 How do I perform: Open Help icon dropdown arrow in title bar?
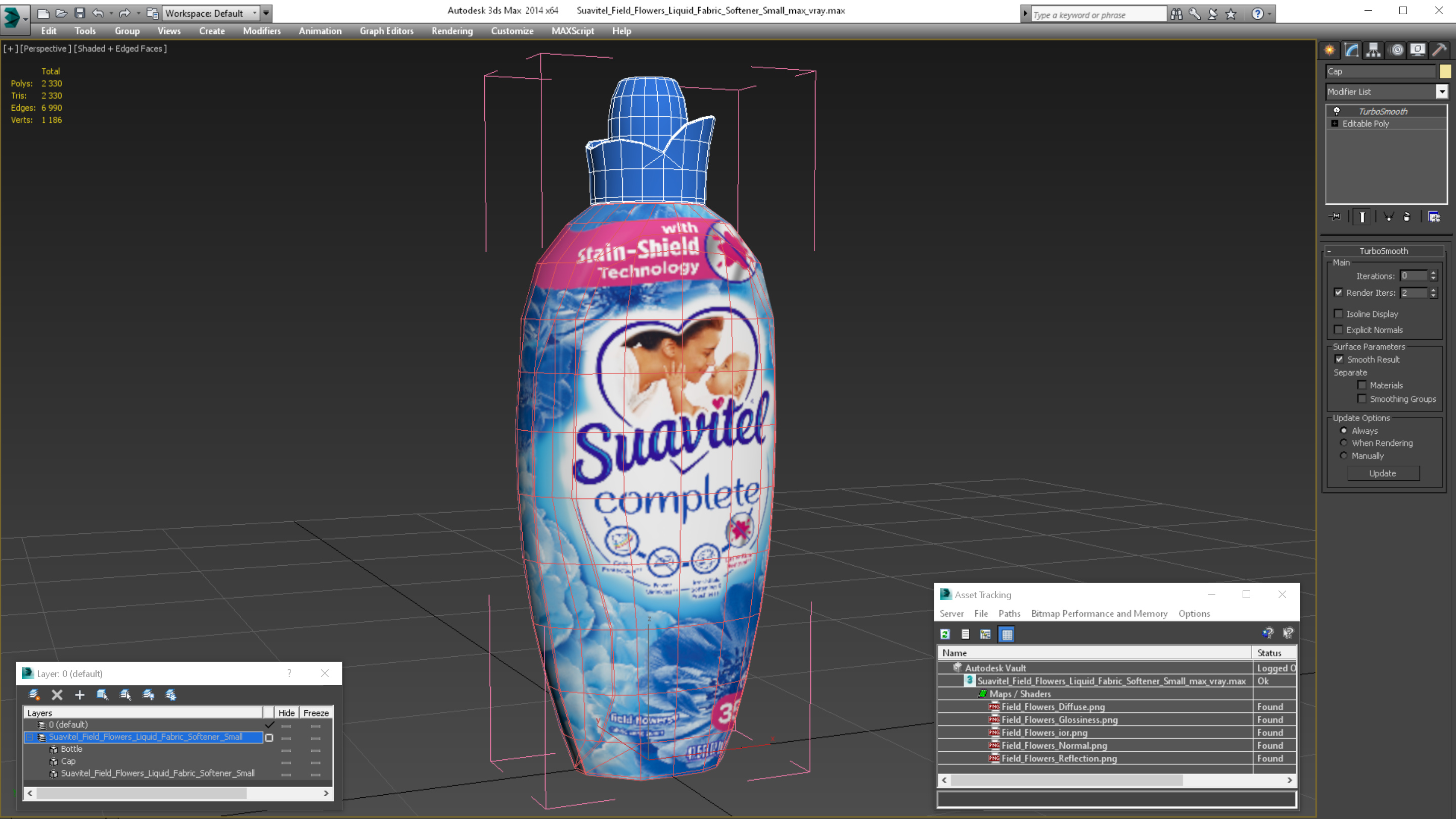[x=1269, y=14]
